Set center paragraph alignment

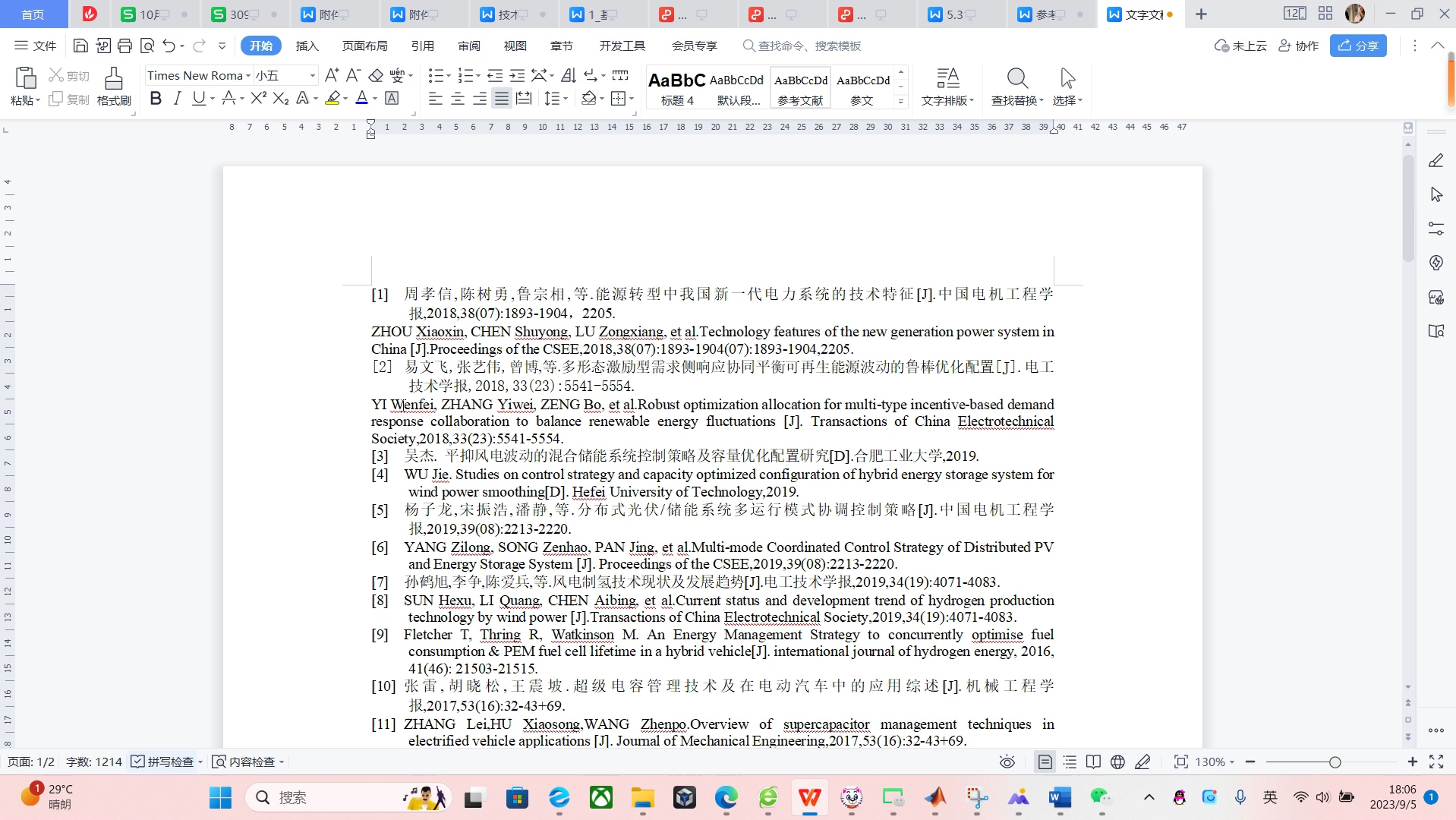click(458, 98)
